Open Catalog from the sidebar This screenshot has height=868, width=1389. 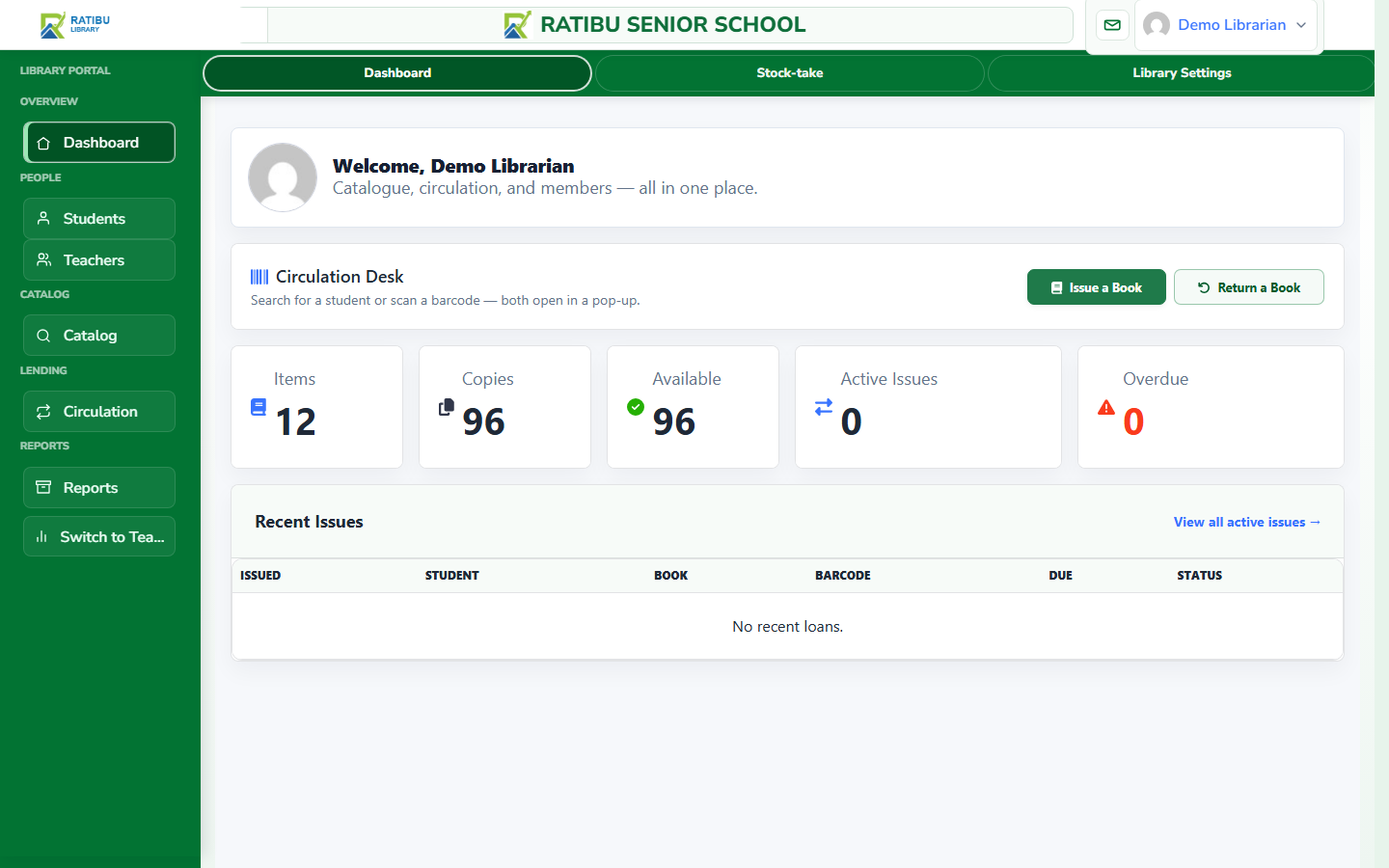[x=99, y=336]
